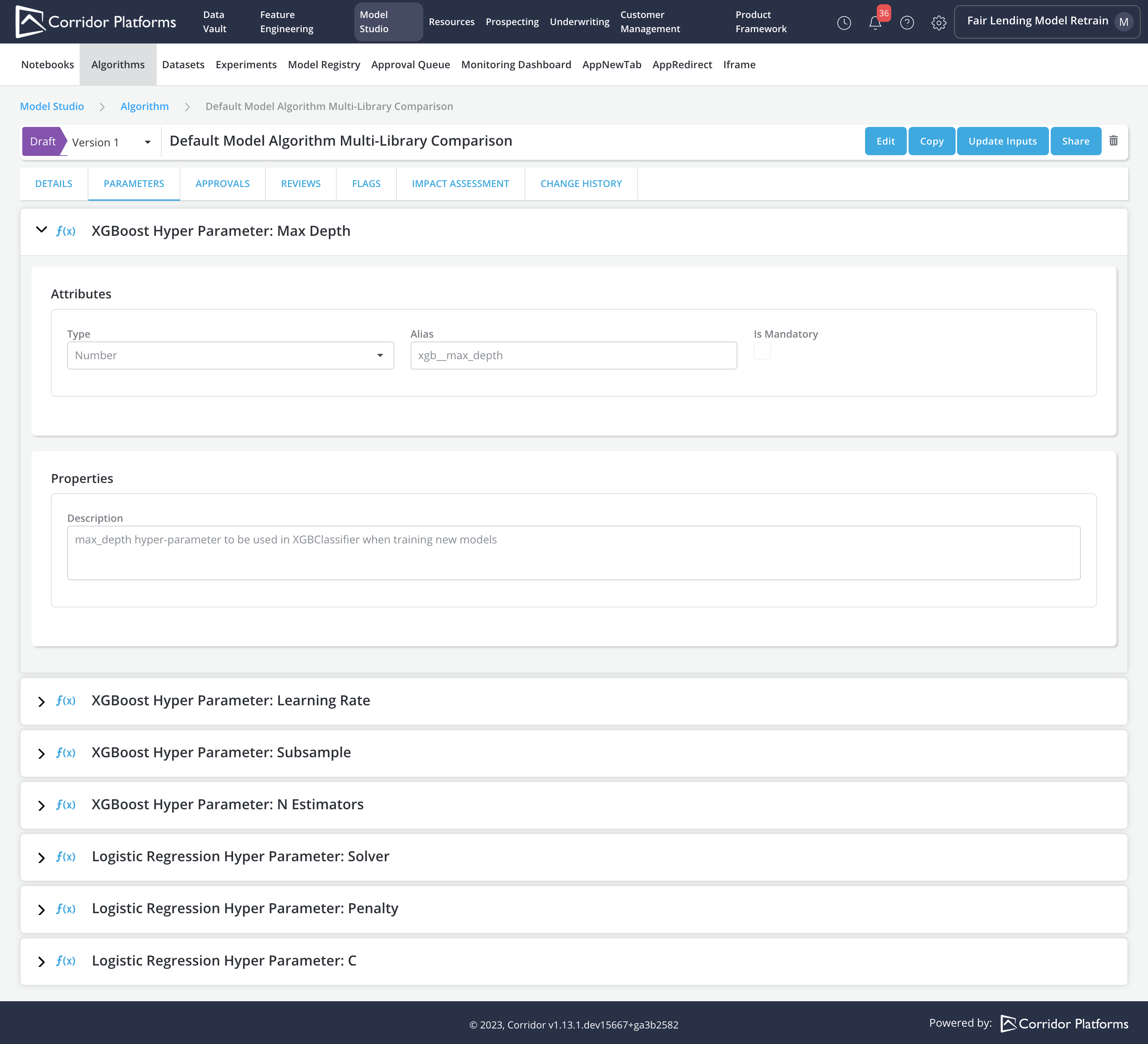
Task: Open the notifications bell icon
Action: [x=875, y=23]
